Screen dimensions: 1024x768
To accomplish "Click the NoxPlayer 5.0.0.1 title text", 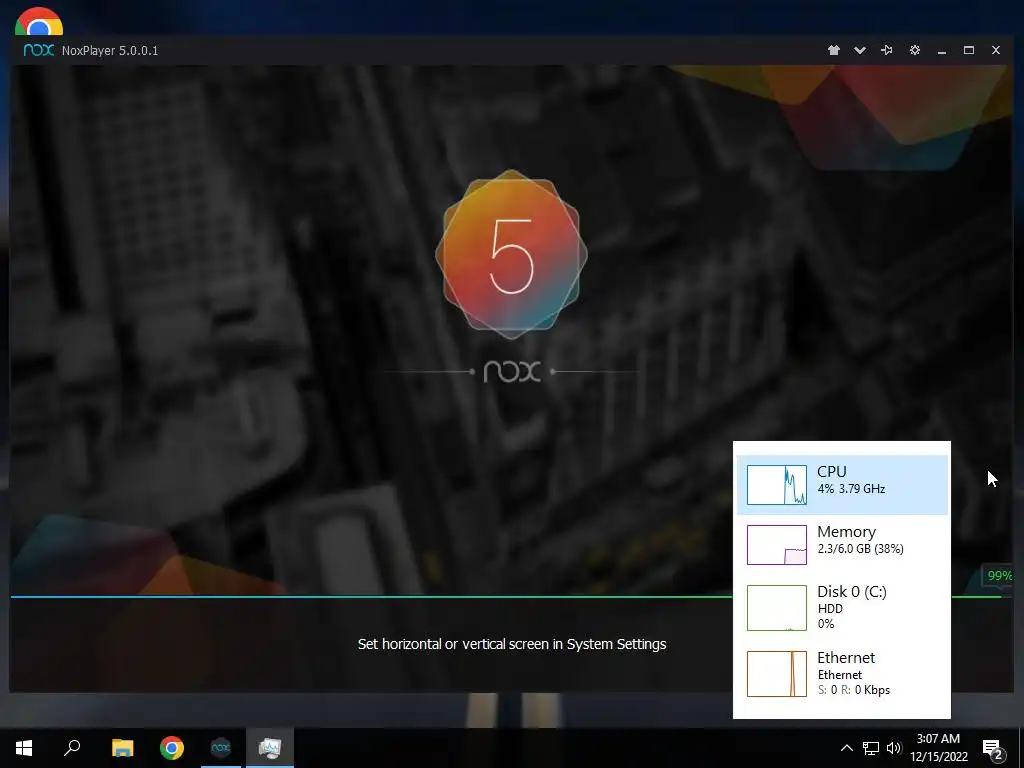I will click(x=110, y=51).
